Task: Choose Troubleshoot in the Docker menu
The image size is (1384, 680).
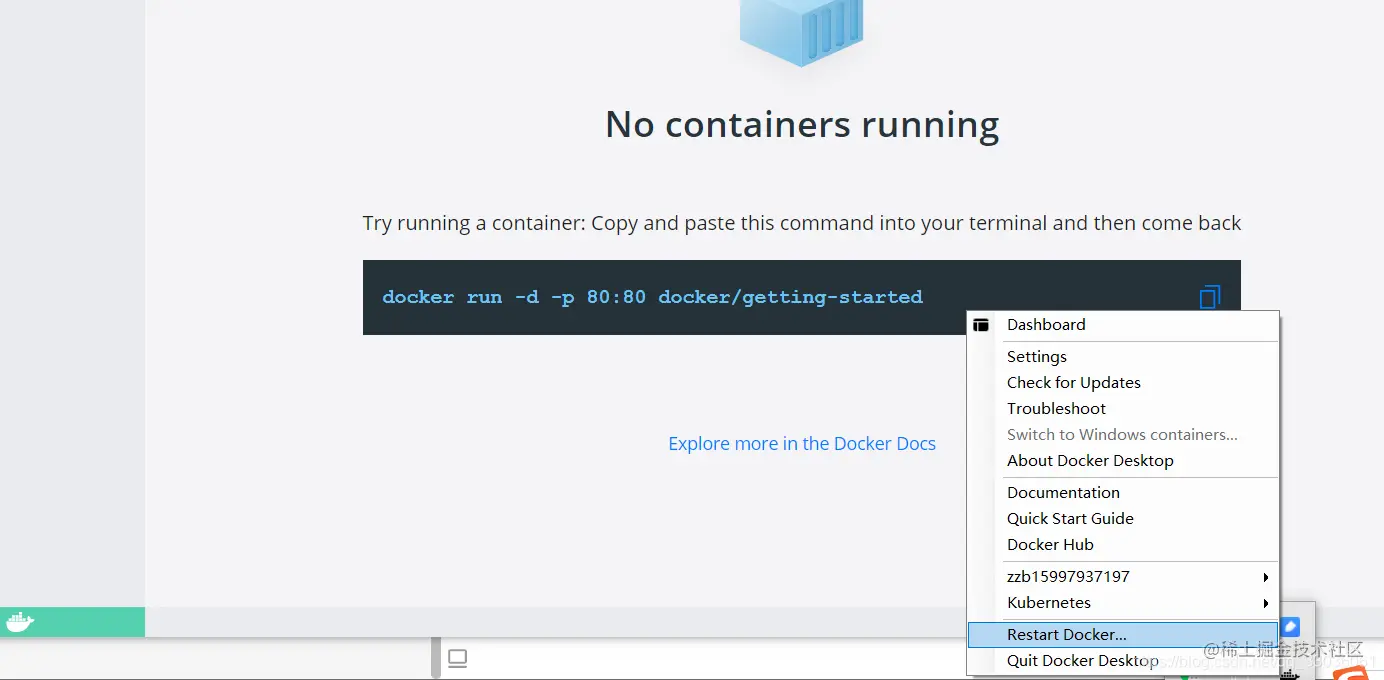Action: click(x=1123, y=409)
